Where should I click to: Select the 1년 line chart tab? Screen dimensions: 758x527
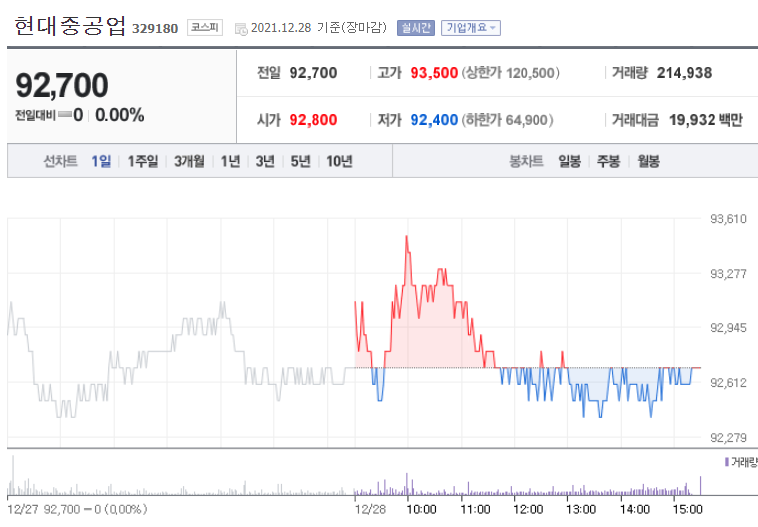tap(231, 161)
